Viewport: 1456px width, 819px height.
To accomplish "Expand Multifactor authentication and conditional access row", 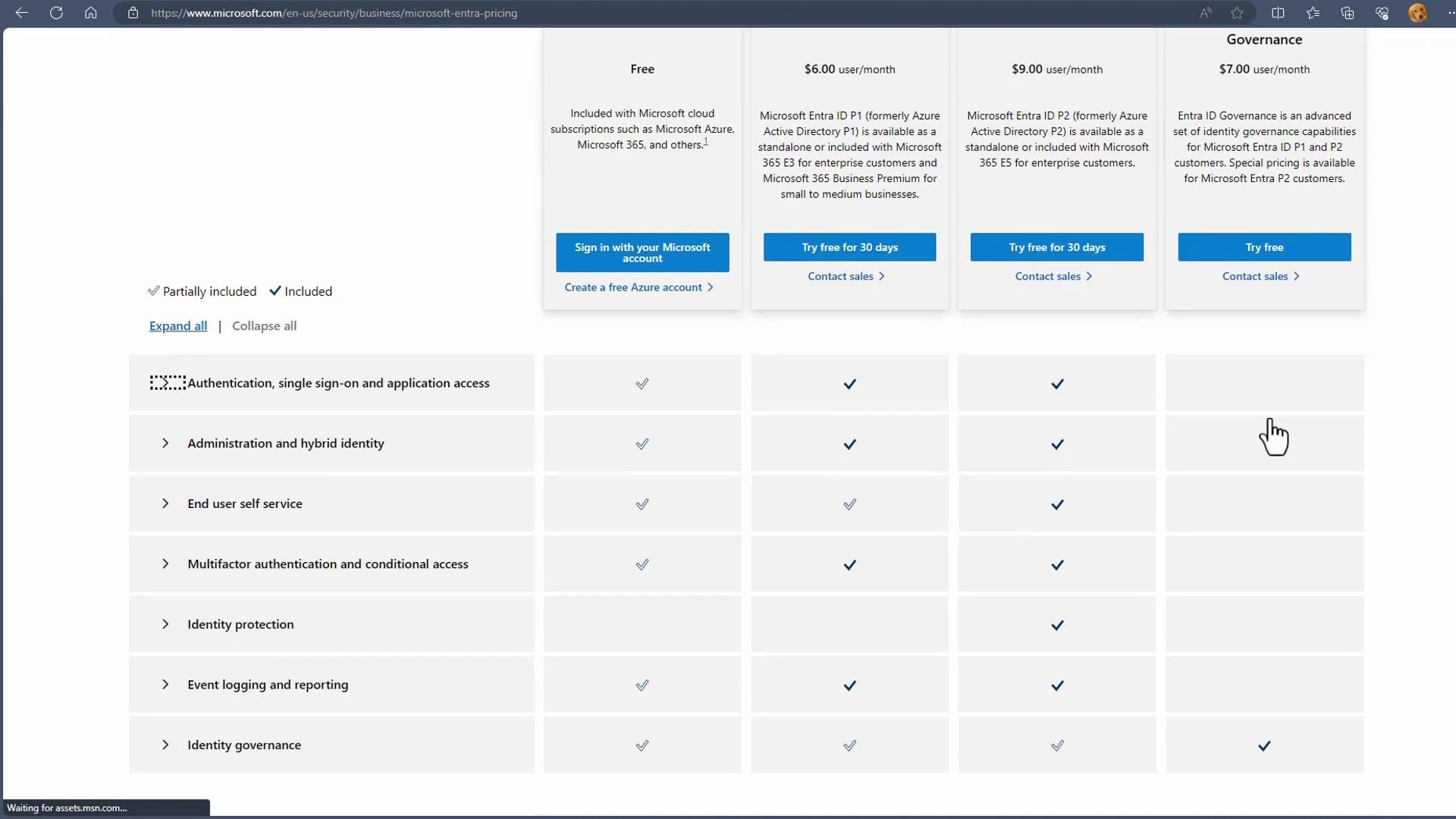I will click(x=165, y=564).
